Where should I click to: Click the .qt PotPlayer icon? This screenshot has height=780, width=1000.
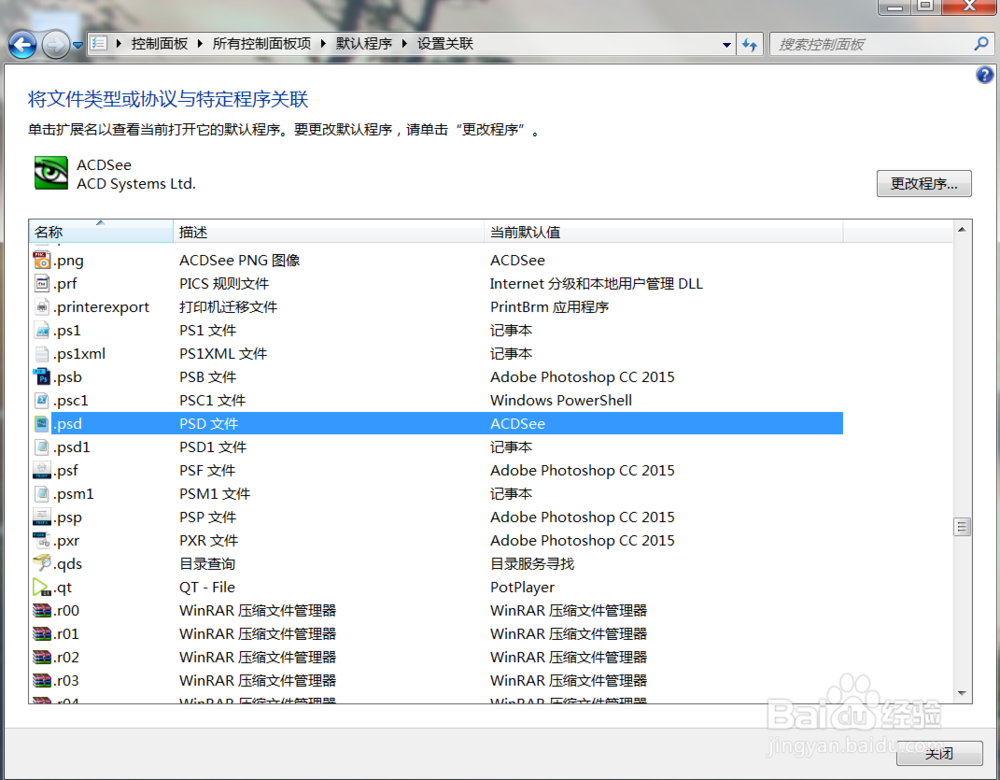(x=41, y=587)
